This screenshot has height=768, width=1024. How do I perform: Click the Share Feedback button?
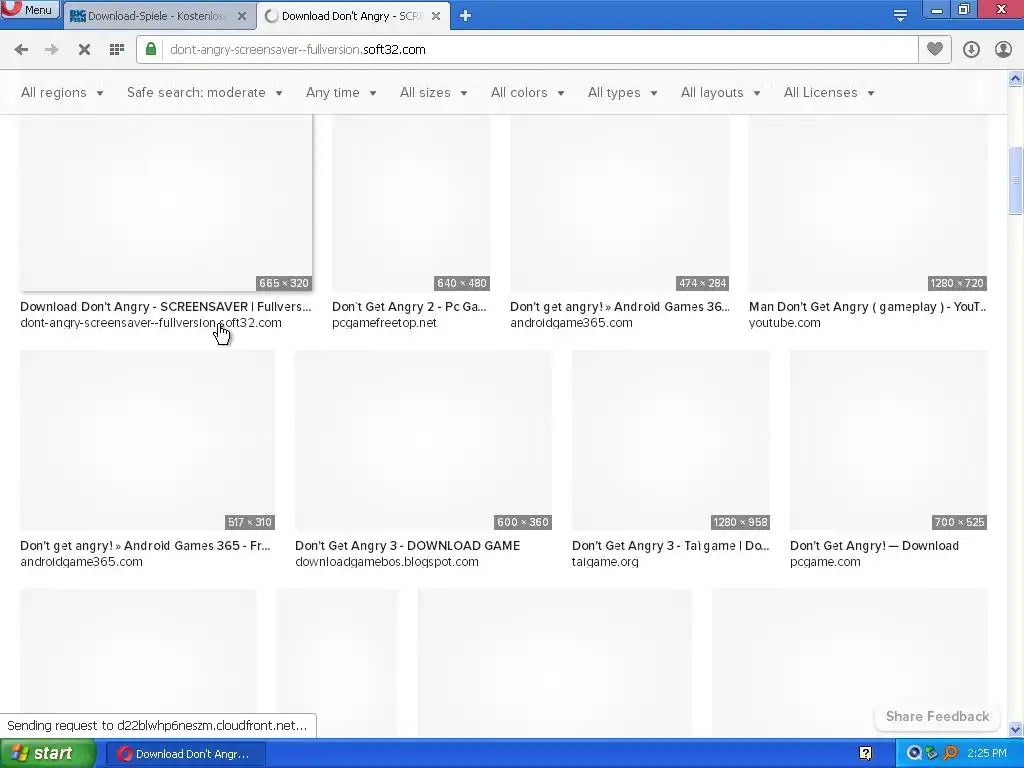pos(937,716)
